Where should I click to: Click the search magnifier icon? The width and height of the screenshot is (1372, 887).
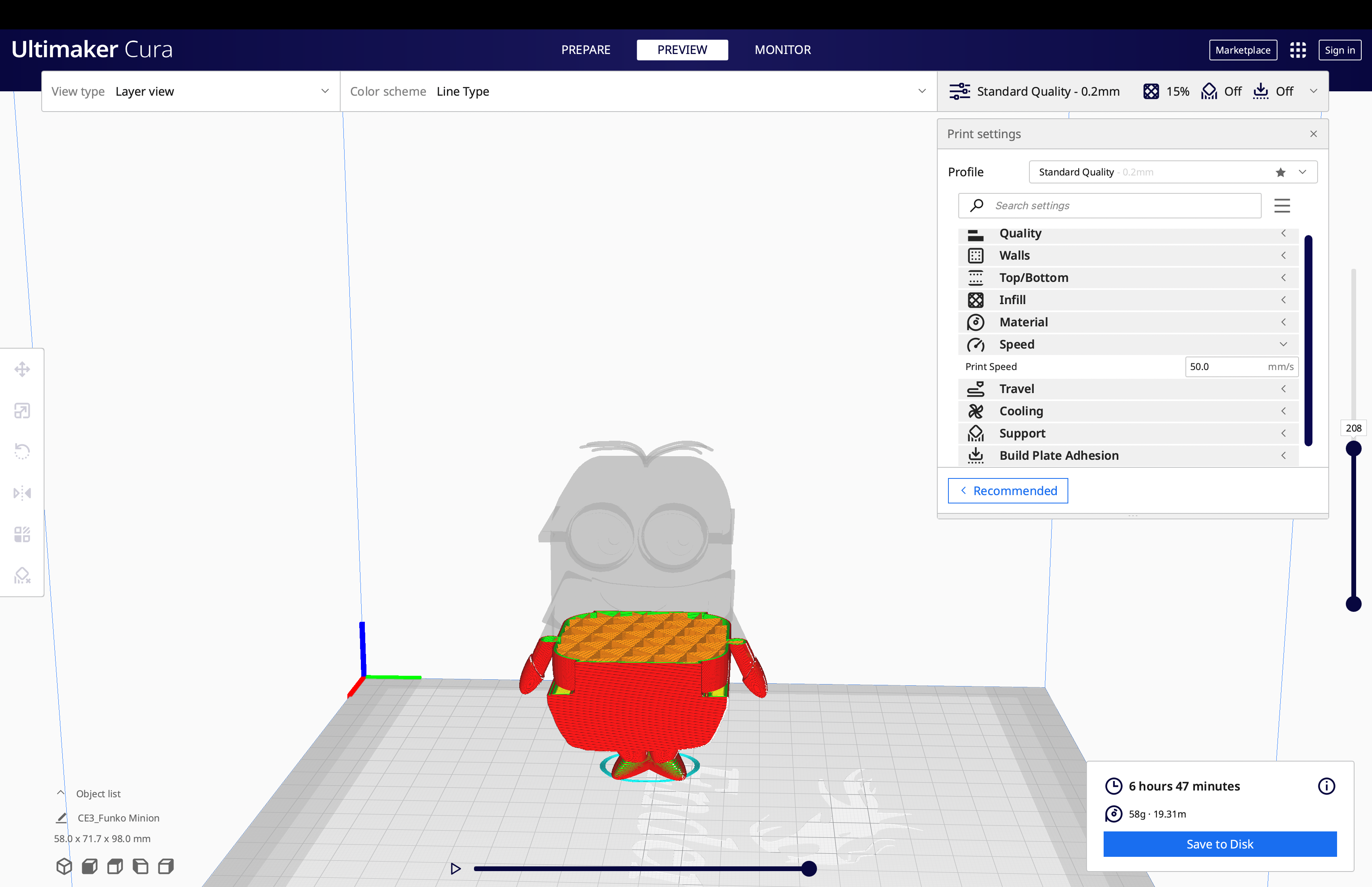pos(977,206)
